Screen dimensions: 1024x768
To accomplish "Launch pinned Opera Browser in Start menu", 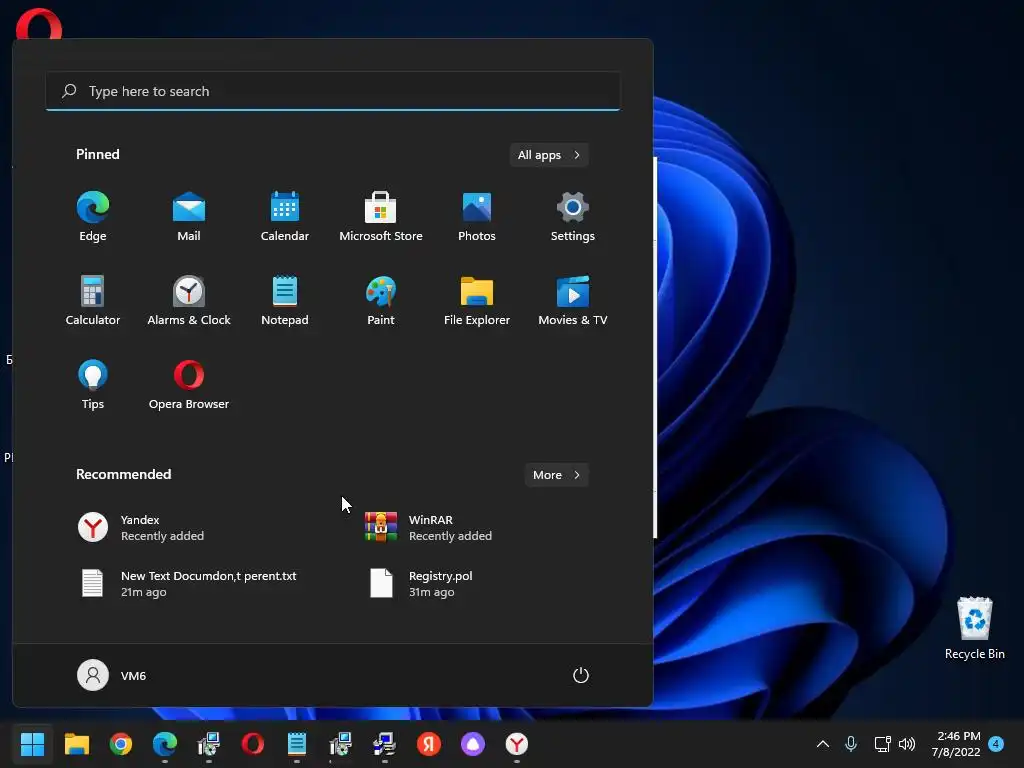I will coord(189,385).
